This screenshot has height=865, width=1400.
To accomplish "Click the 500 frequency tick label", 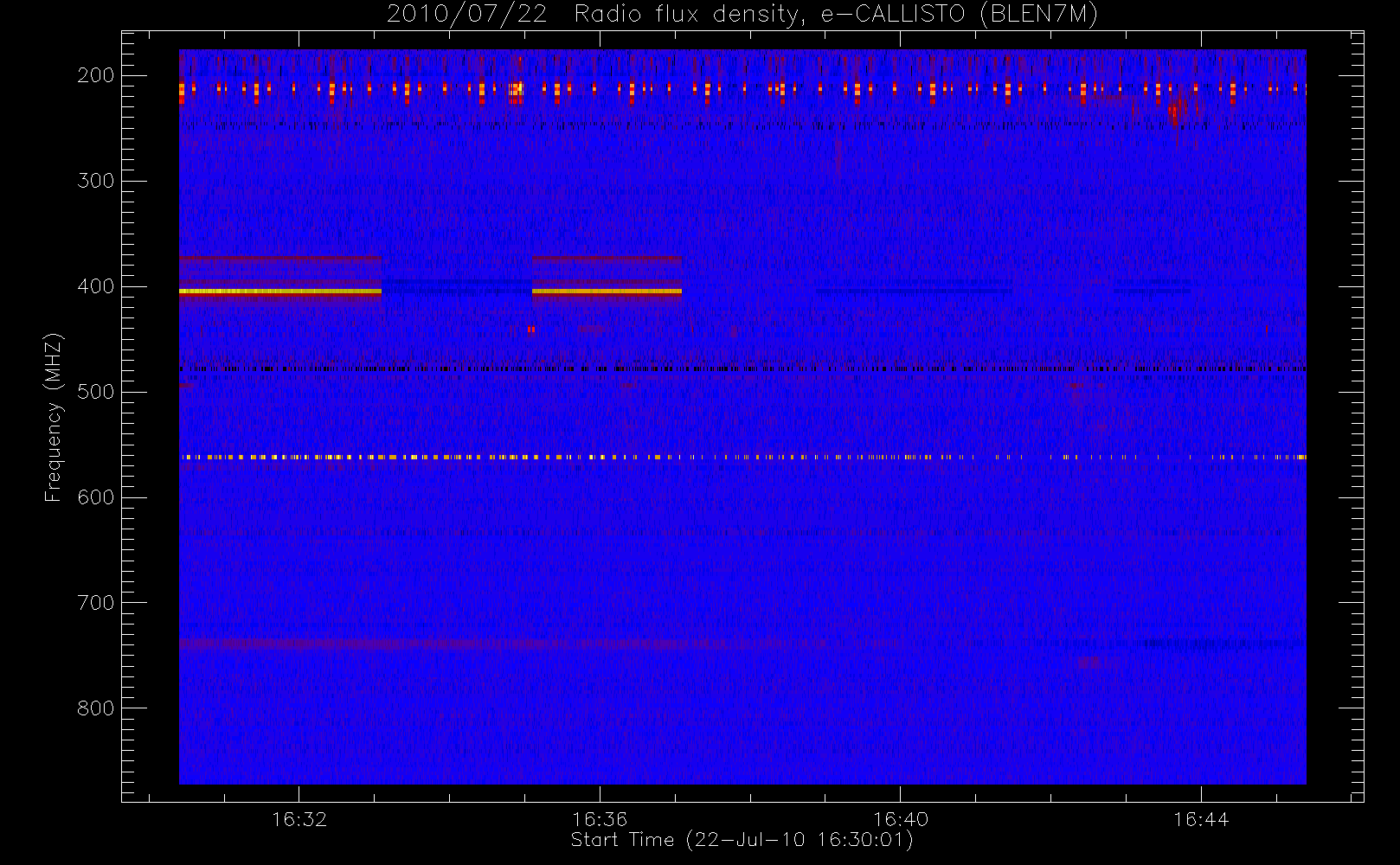I will pos(95,392).
